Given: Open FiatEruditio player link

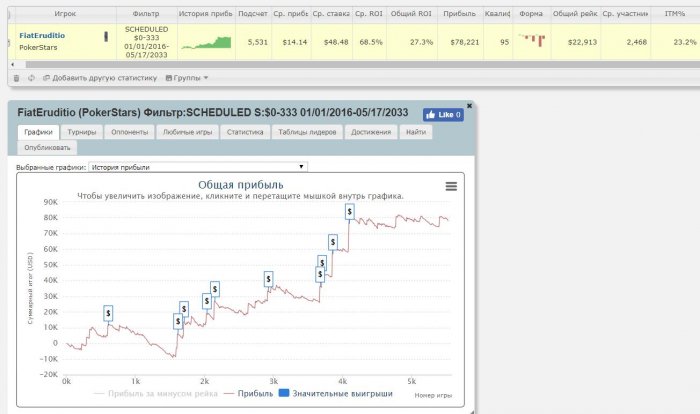Looking at the screenshot, I should (42, 35).
